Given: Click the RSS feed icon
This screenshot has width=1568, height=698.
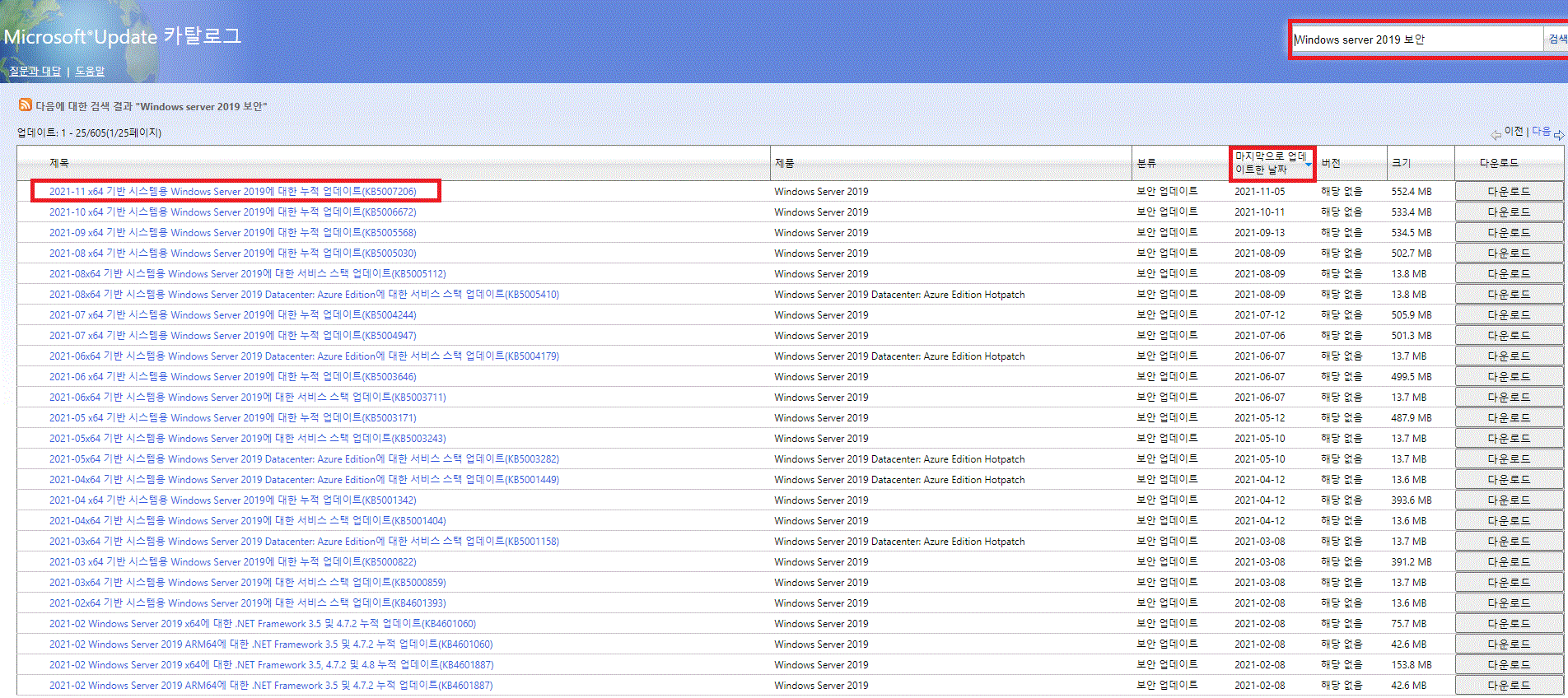Looking at the screenshot, I should point(26,105).
